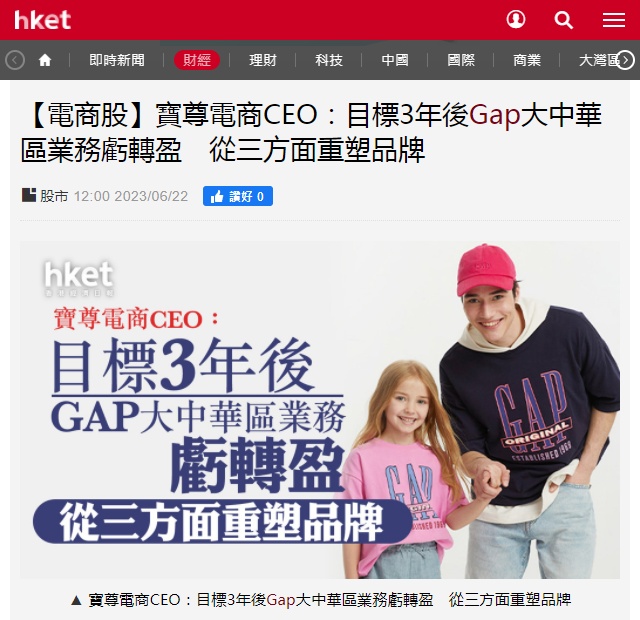Viewport: 640px width, 620px height.
Task: Open the user account profile icon
Action: (516, 20)
